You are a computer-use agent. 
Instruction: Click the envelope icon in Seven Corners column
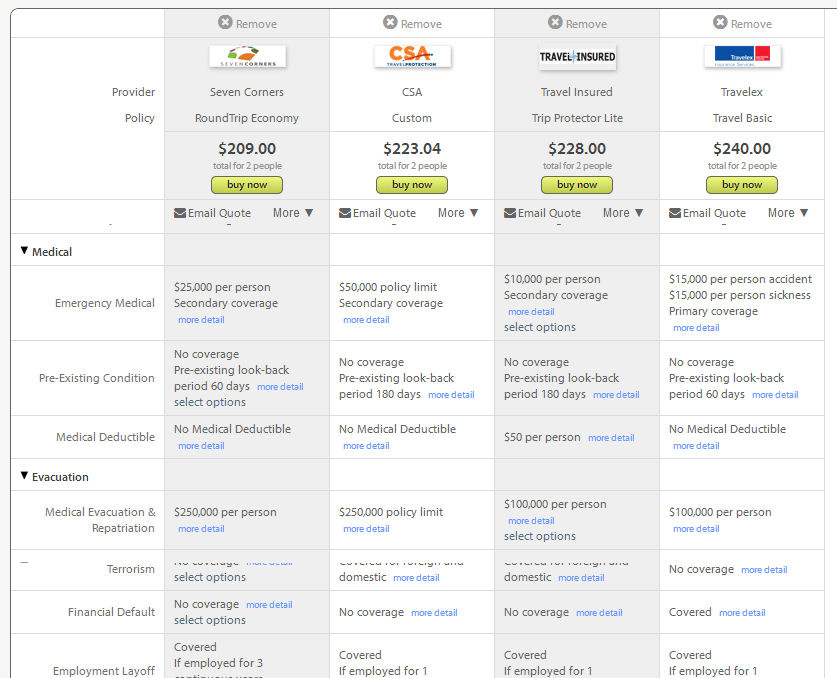(180, 214)
